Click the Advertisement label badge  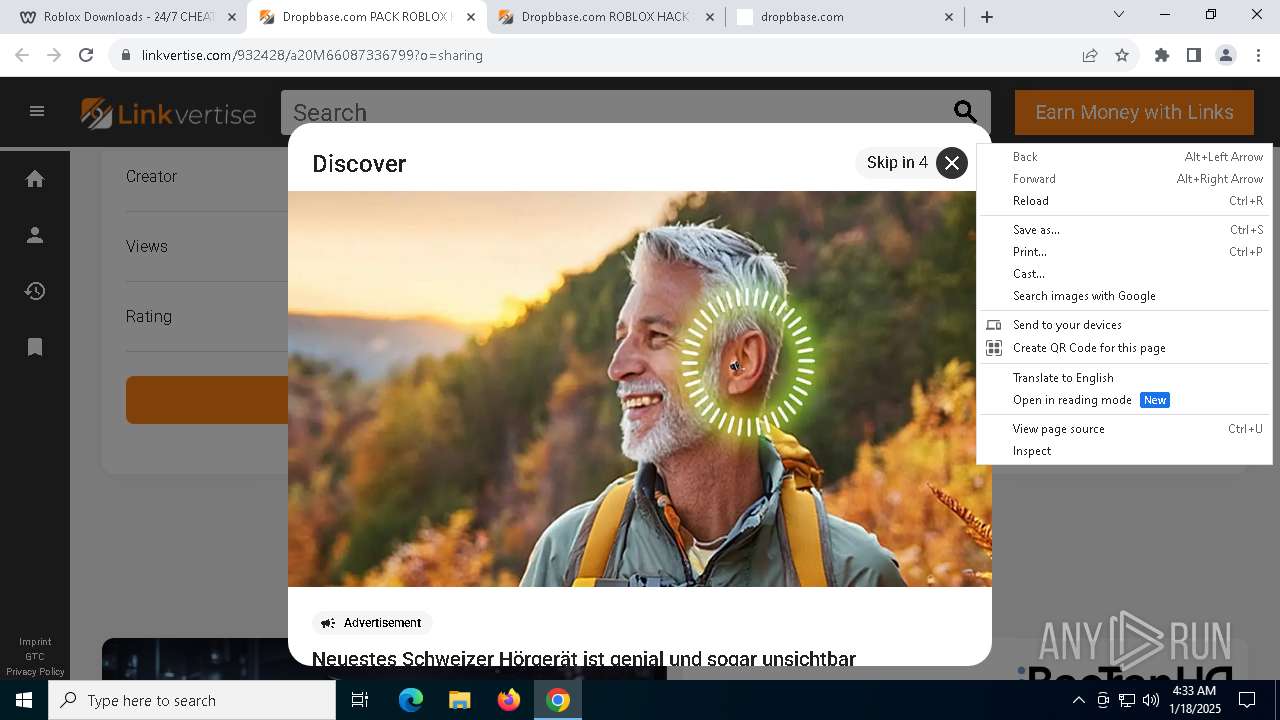[x=372, y=623]
